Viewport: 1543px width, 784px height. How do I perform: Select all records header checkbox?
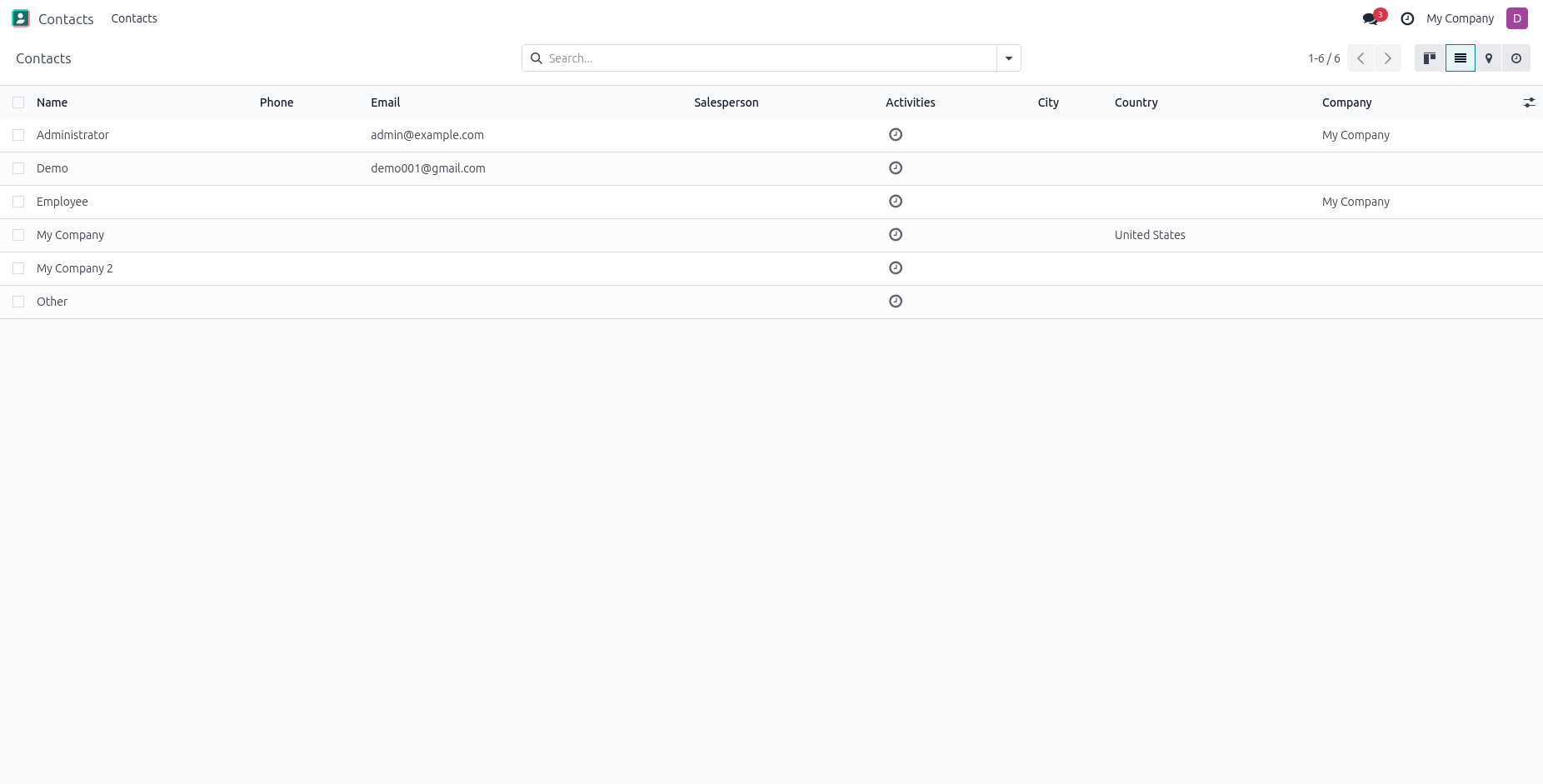[x=18, y=102]
